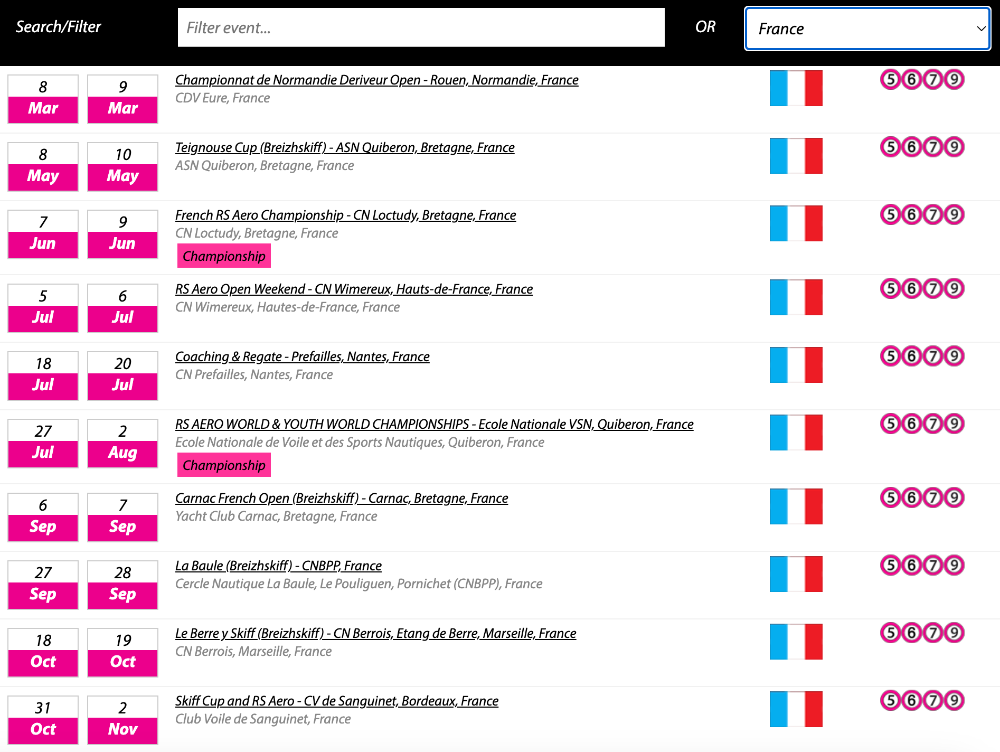Click rig 6 icon on Le Berre y Skiff row
1000x752 pixels.
pos(912,633)
